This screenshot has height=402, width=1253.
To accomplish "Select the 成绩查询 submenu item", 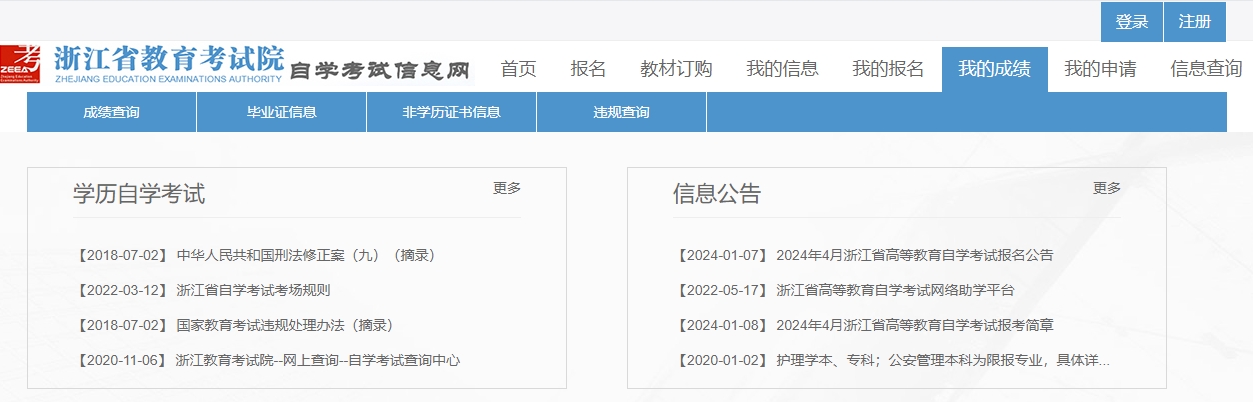I will coord(111,112).
